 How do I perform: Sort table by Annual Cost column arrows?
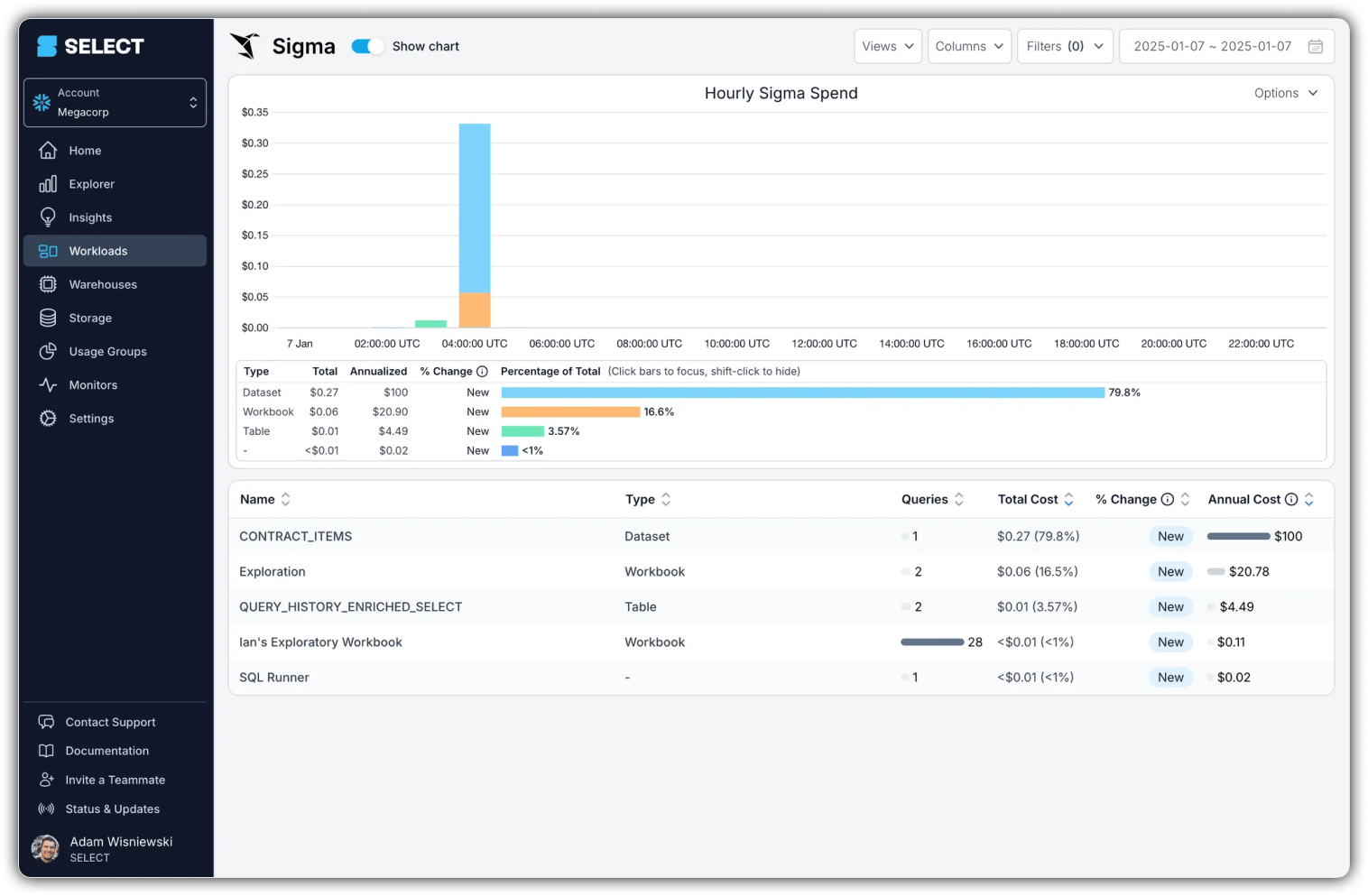(x=1309, y=499)
